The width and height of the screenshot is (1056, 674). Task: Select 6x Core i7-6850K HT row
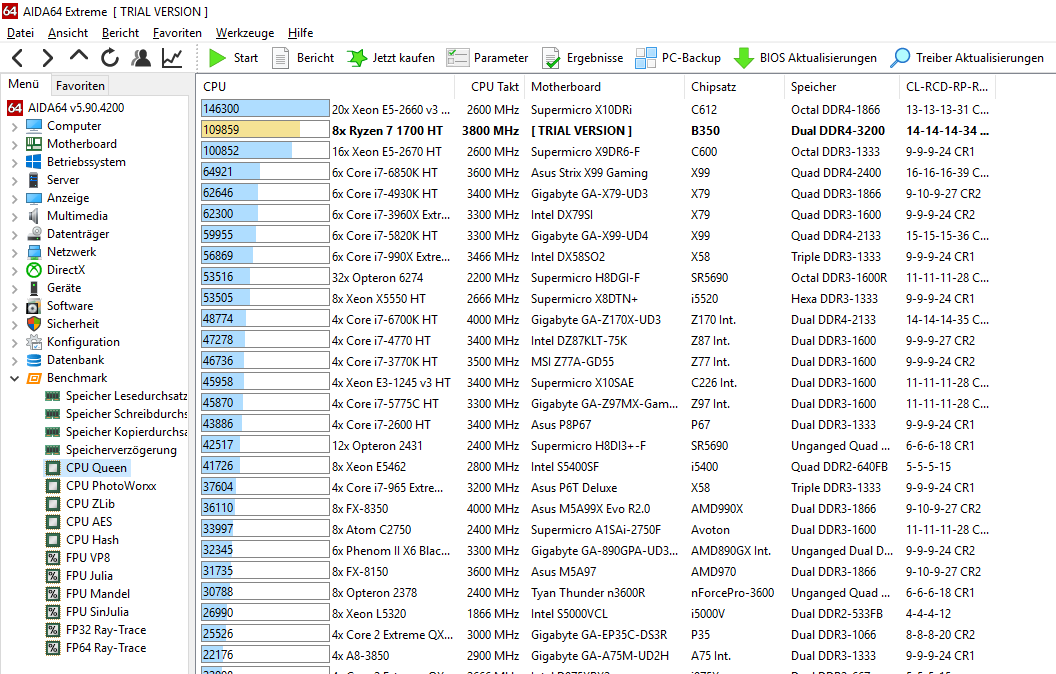[x=597, y=172]
